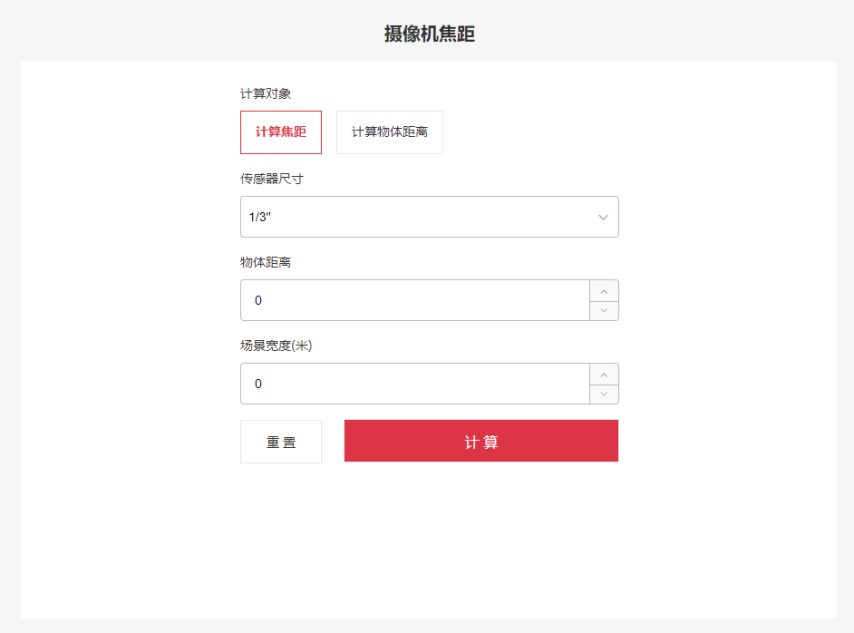The width and height of the screenshot is (854, 633).
Task: Click the 计算对象 label
Action: 265,94
